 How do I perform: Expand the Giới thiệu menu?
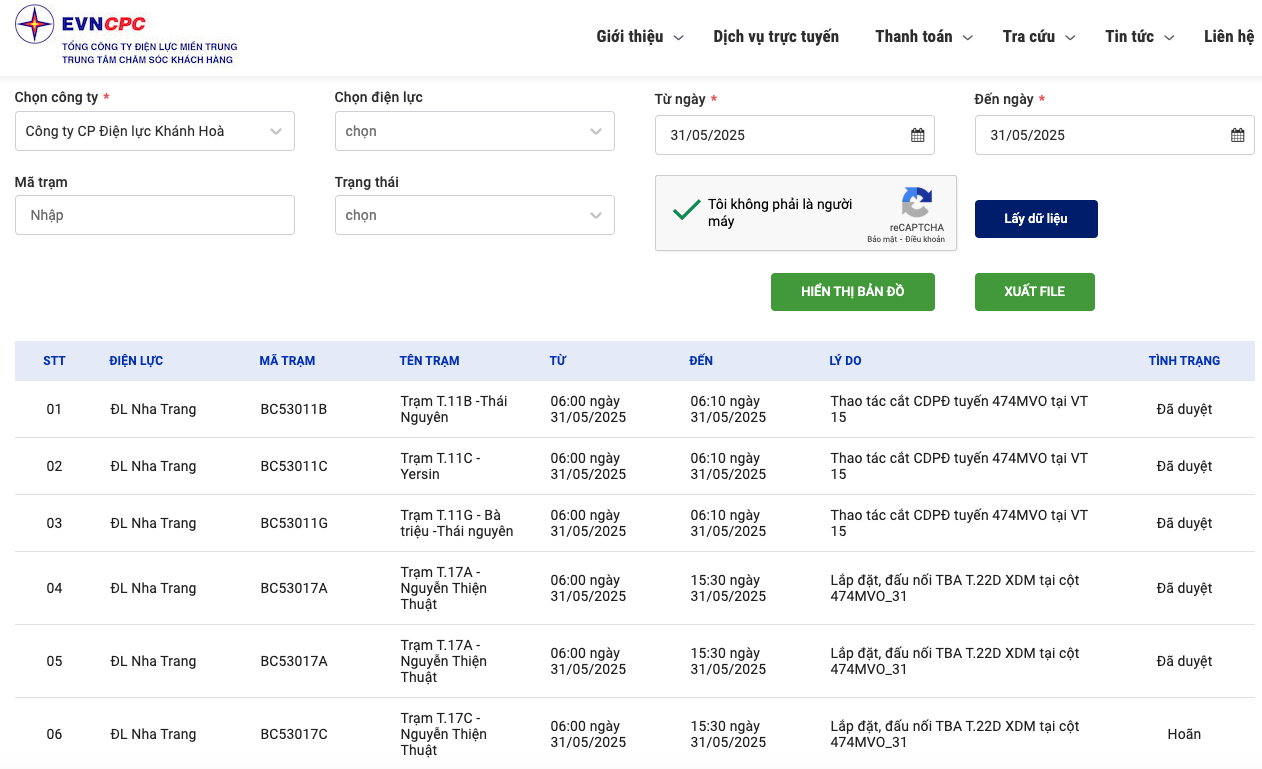[x=640, y=37]
